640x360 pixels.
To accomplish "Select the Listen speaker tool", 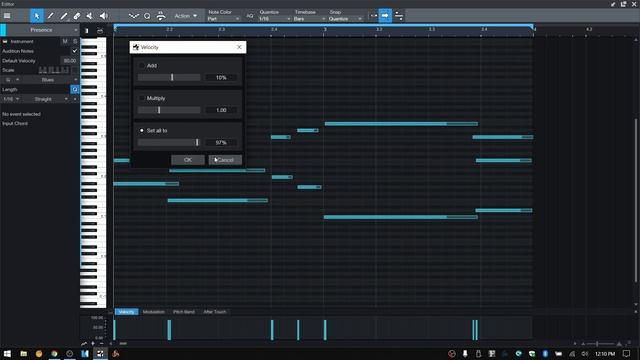I will pyautogui.click(x=104, y=16).
